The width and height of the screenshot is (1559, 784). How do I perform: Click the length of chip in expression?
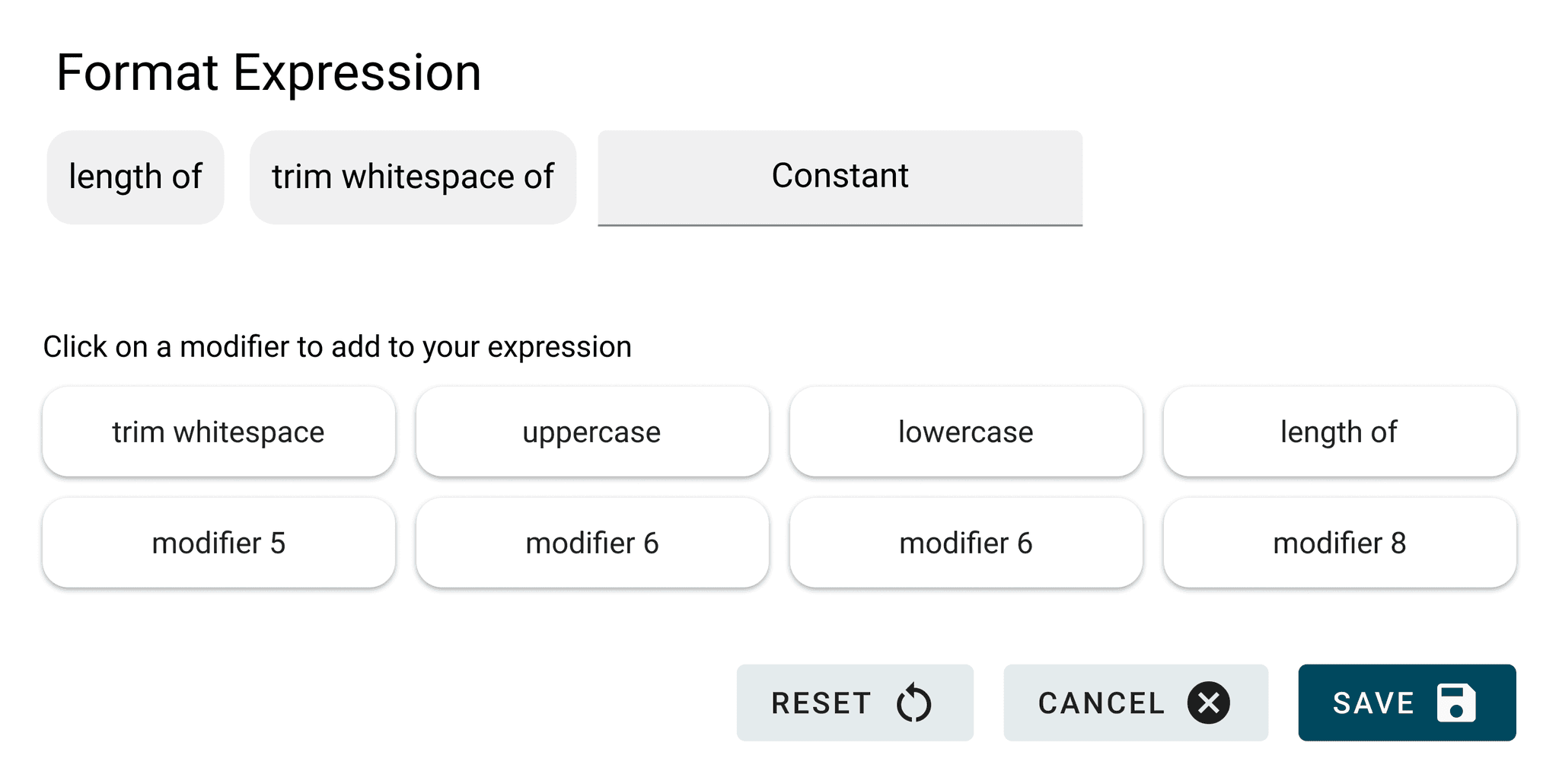135,177
